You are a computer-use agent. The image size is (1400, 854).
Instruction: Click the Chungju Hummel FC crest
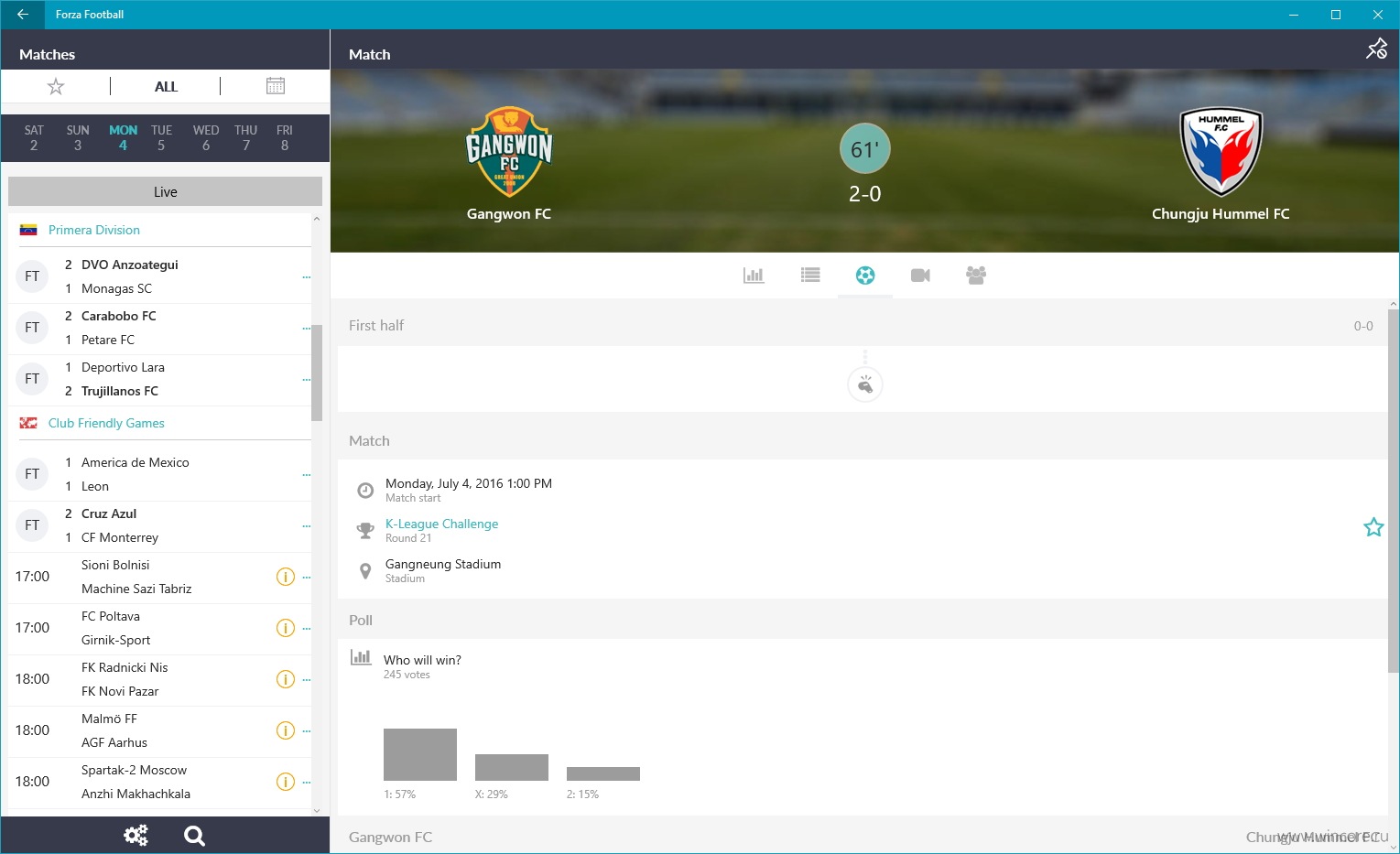pos(1221,152)
